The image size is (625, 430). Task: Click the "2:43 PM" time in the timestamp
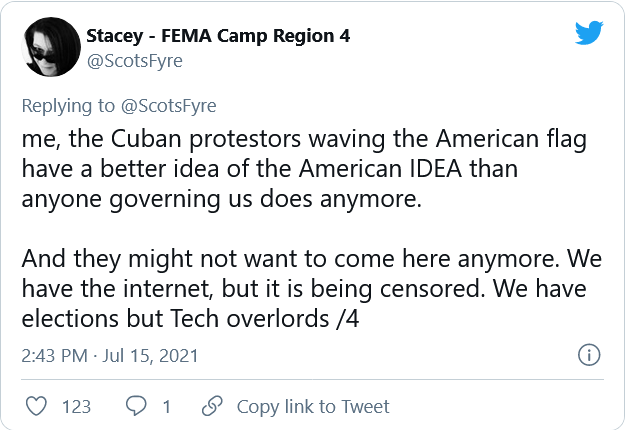(x=57, y=356)
